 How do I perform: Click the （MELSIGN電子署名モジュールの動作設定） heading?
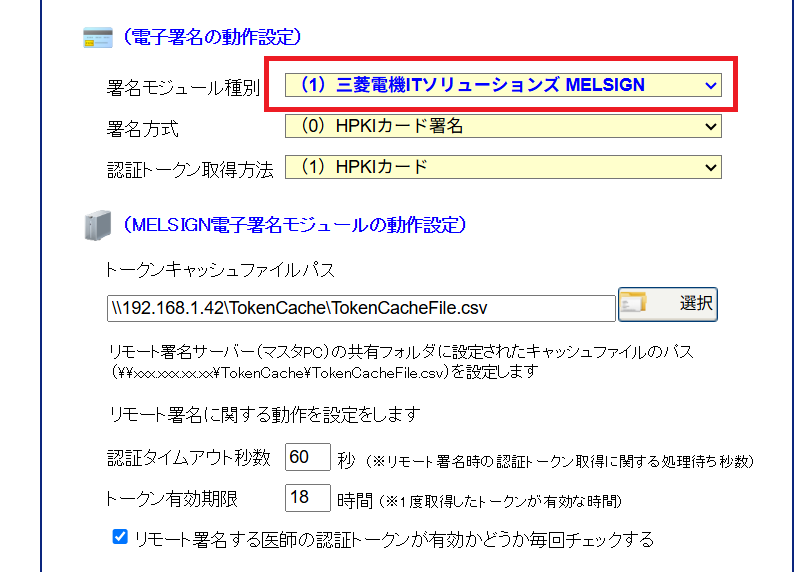pos(294,225)
